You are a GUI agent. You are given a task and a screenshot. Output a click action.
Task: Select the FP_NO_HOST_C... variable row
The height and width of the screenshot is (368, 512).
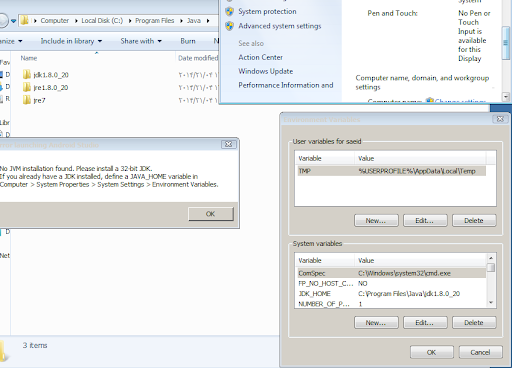point(391,283)
